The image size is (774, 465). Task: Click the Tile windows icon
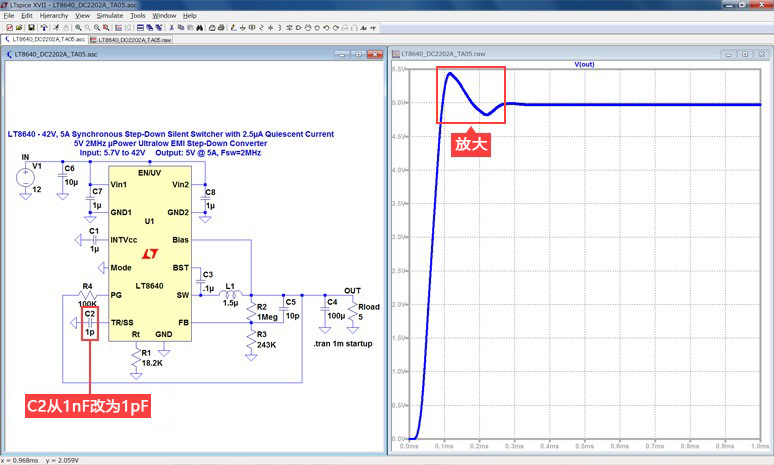(x=140, y=28)
